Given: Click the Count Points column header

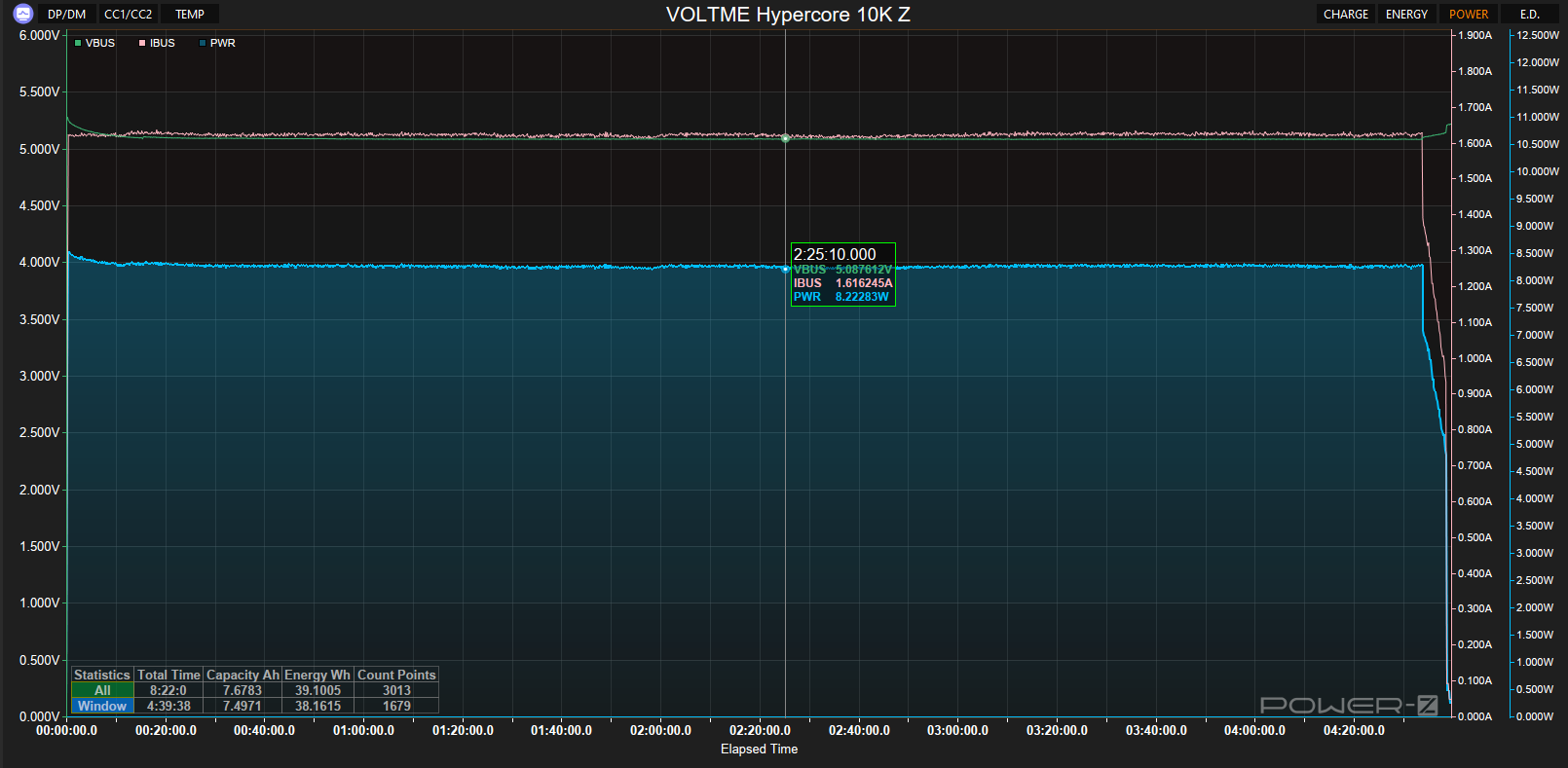Looking at the screenshot, I should click(396, 675).
